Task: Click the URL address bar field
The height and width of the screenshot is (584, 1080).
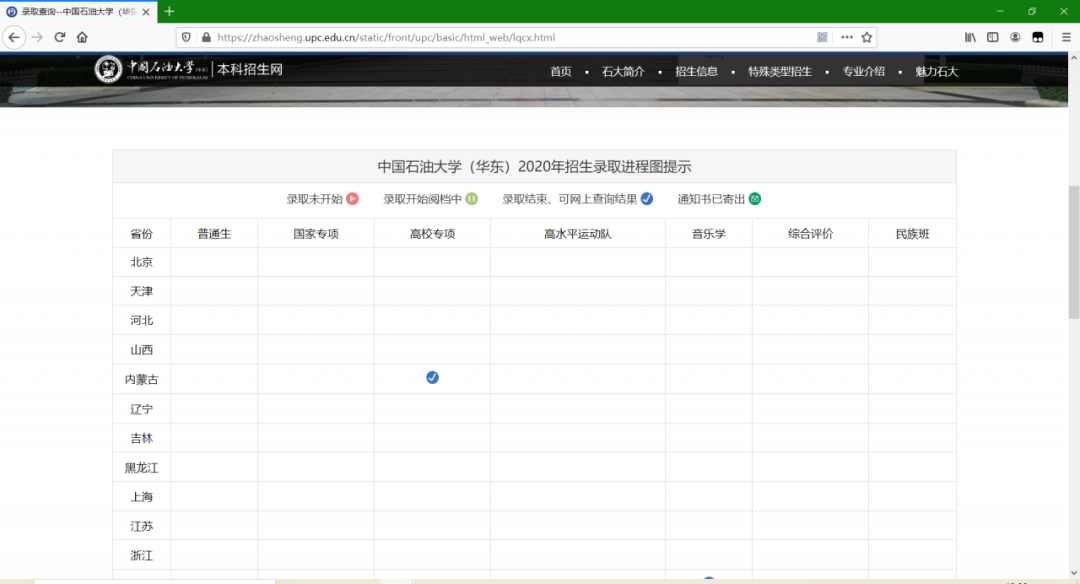Action: [500, 37]
